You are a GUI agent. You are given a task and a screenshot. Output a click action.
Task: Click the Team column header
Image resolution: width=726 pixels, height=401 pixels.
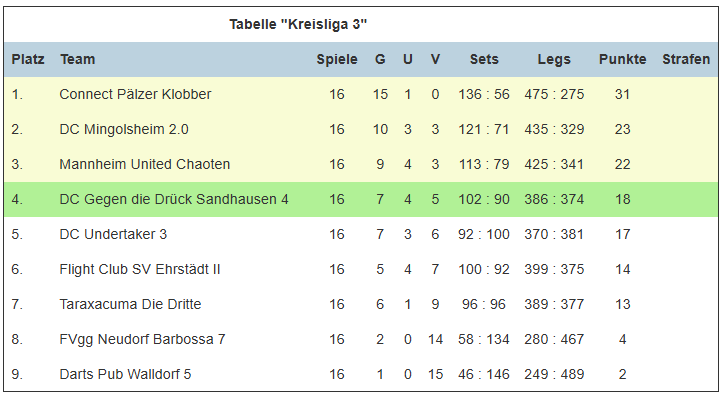point(77,59)
